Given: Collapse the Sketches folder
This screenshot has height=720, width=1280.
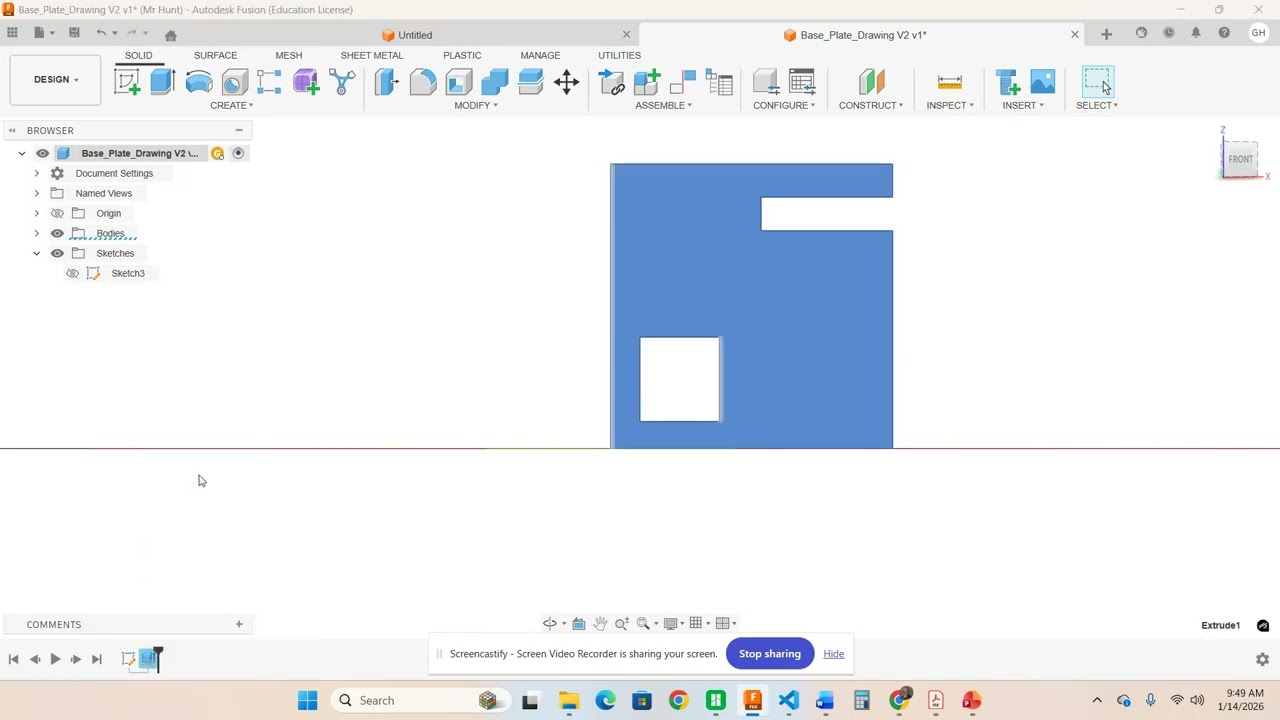Looking at the screenshot, I should [x=37, y=253].
